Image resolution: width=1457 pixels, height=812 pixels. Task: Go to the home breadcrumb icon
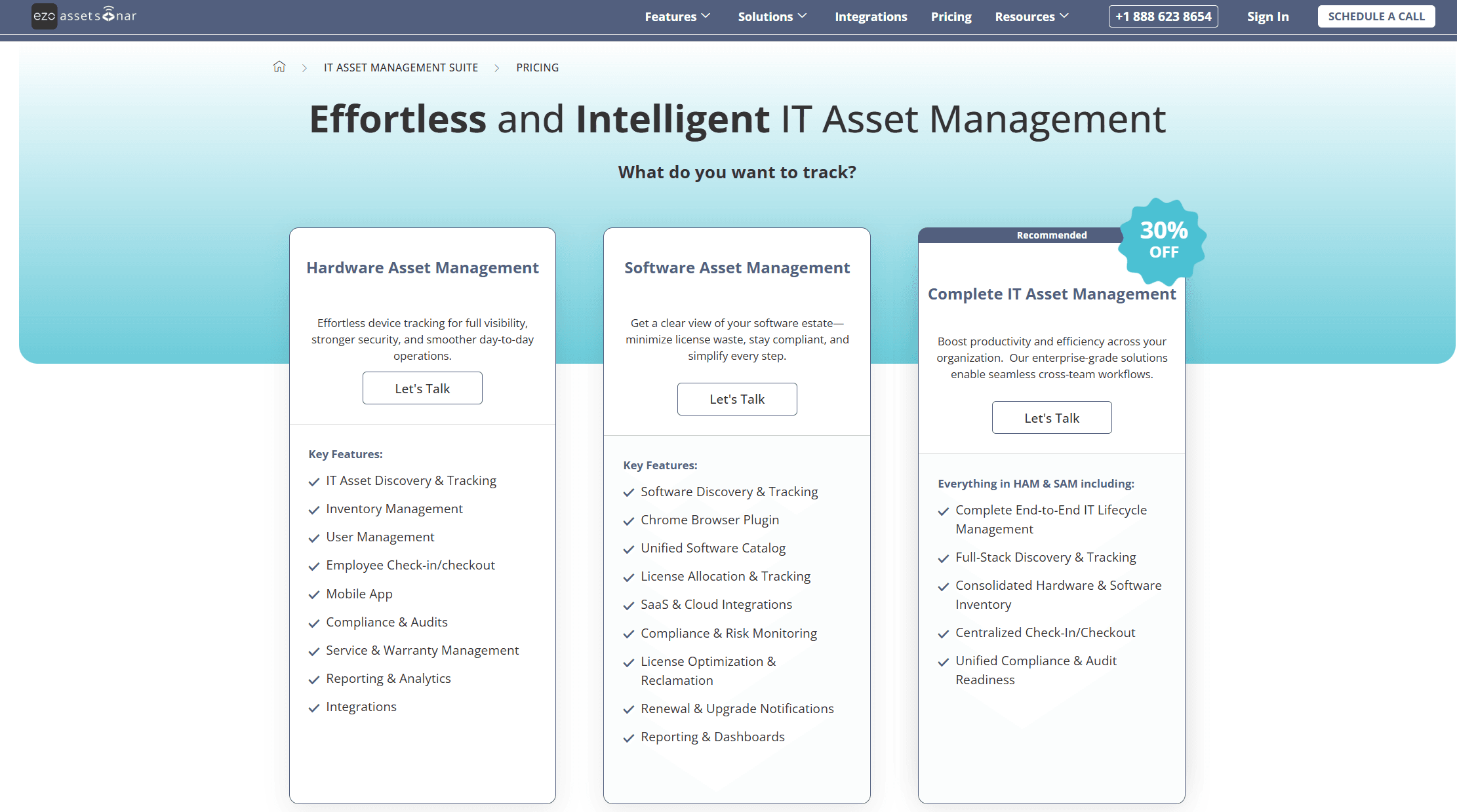coord(279,67)
